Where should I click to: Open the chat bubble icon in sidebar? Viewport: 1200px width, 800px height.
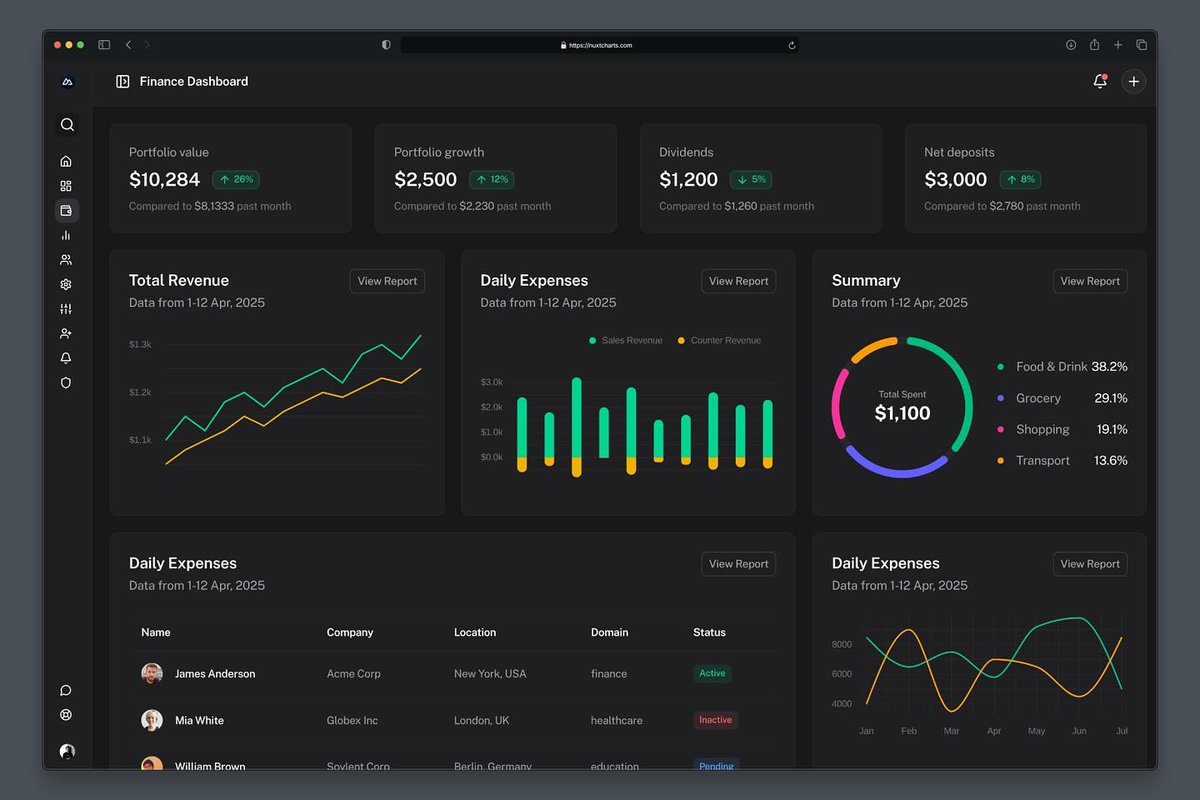click(x=66, y=690)
